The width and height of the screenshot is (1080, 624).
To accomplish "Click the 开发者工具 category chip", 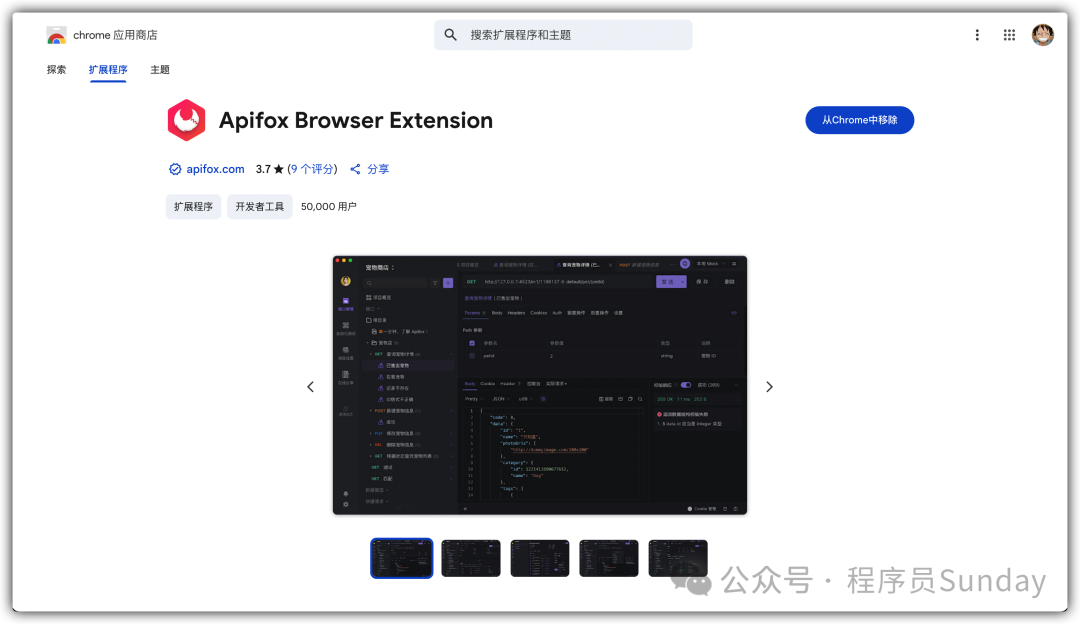I will [260, 207].
